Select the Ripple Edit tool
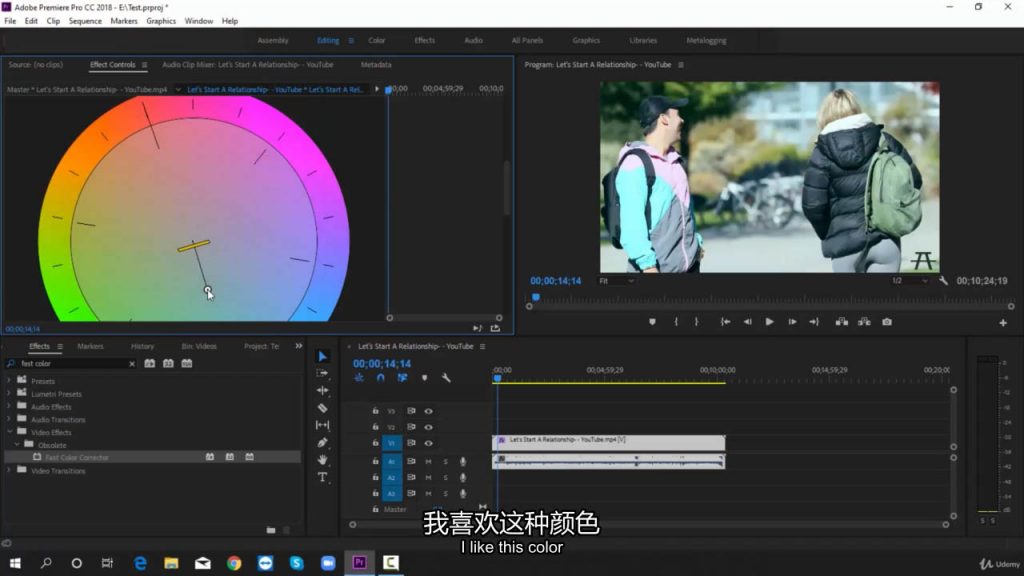Image resolution: width=1024 pixels, height=576 pixels. pyautogui.click(x=323, y=391)
